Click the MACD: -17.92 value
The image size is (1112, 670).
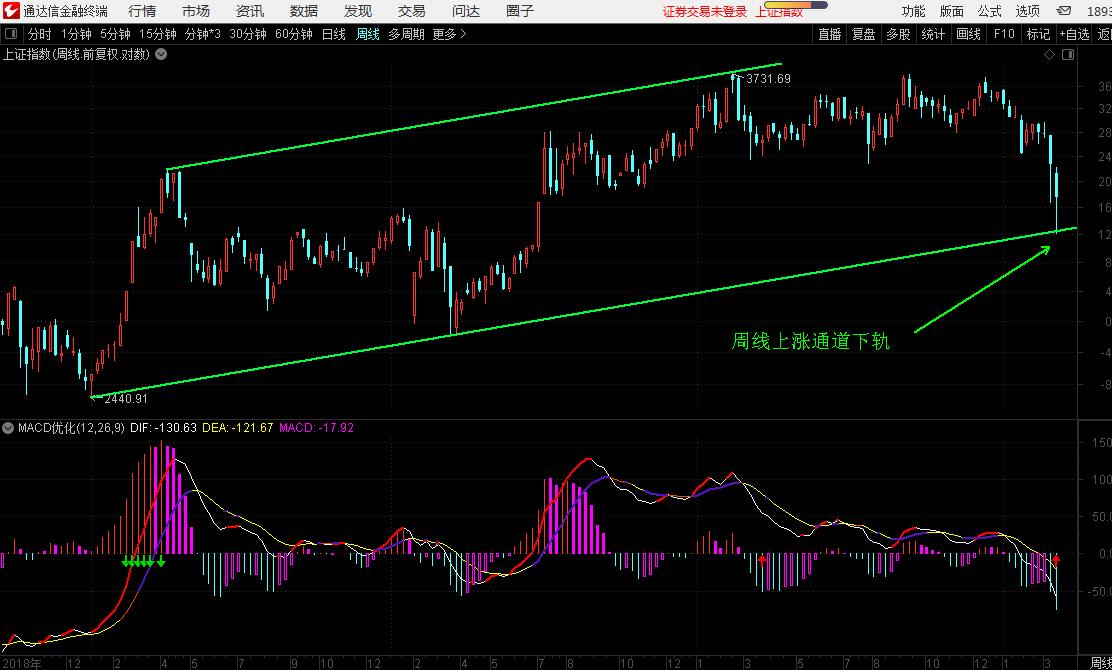point(316,428)
